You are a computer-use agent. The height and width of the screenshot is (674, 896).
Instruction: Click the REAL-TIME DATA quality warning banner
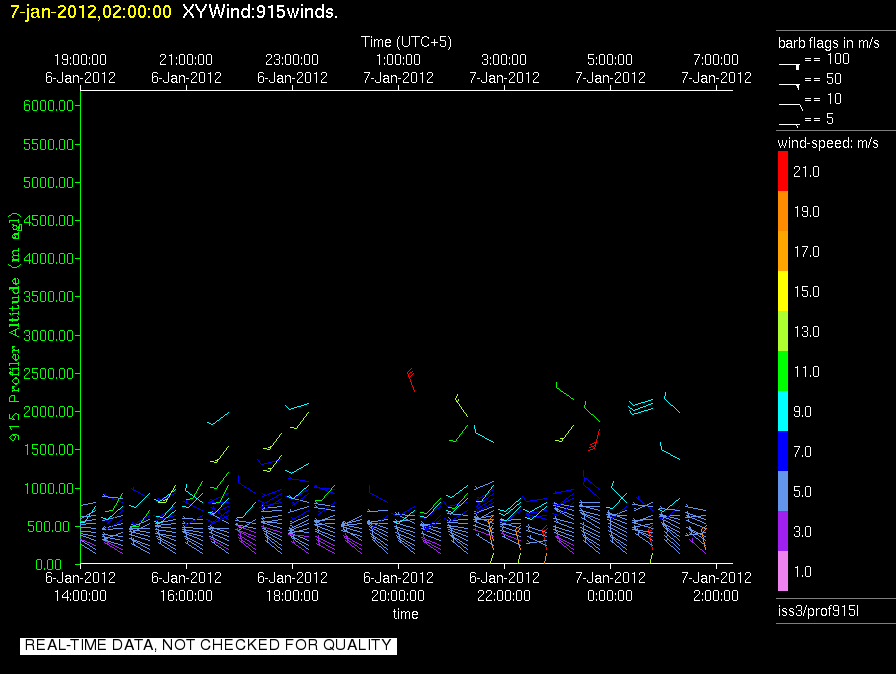point(208,645)
